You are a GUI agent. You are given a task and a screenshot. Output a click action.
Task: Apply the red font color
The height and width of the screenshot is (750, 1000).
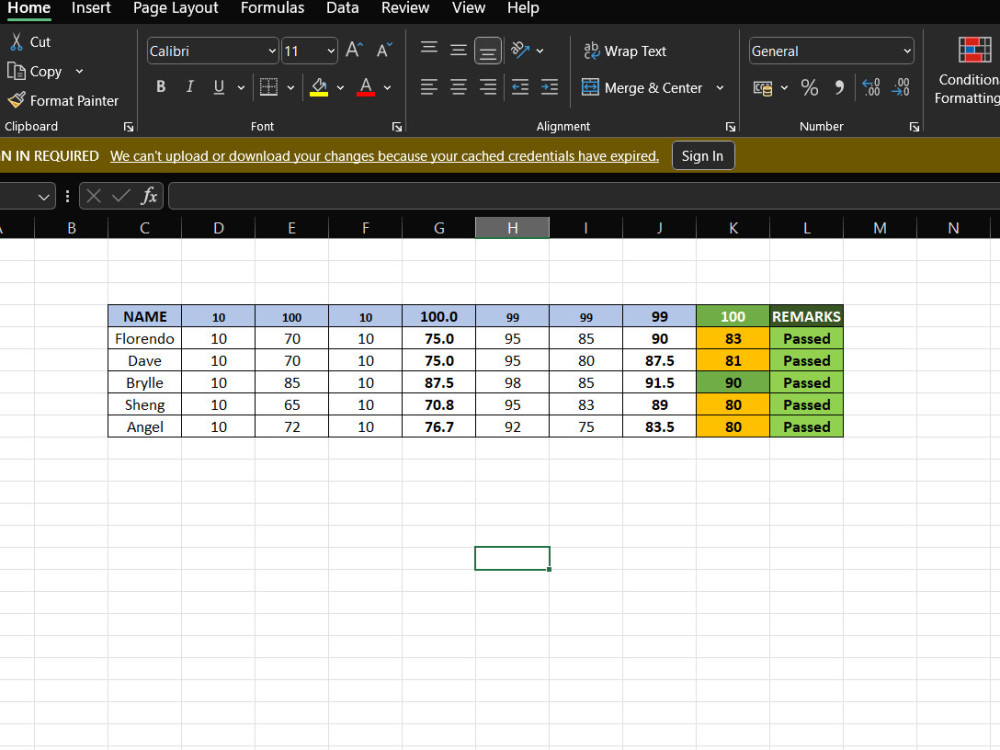tap(365, 87)
